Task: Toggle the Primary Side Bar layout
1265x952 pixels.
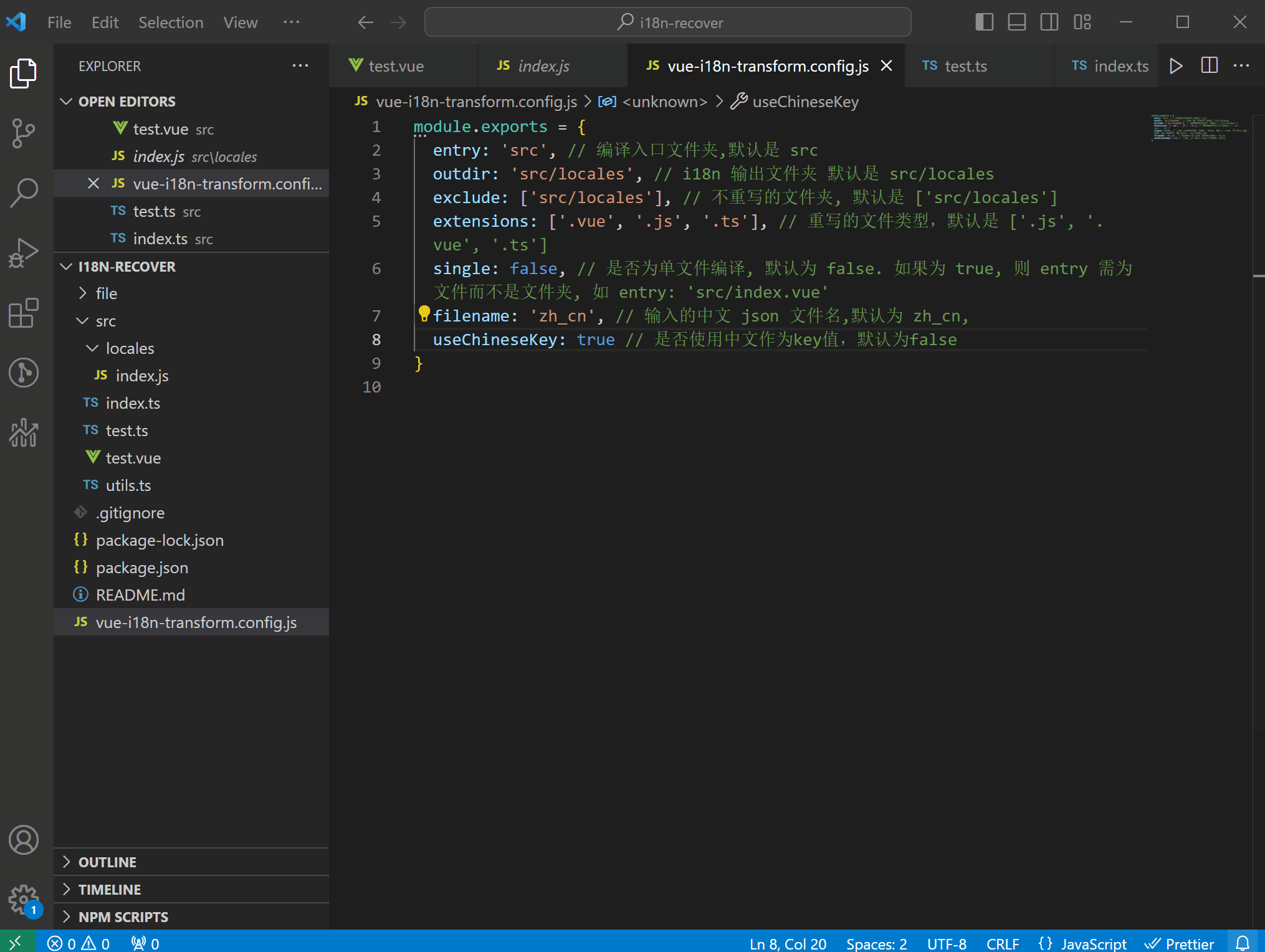Action: [x=984, y=22]
